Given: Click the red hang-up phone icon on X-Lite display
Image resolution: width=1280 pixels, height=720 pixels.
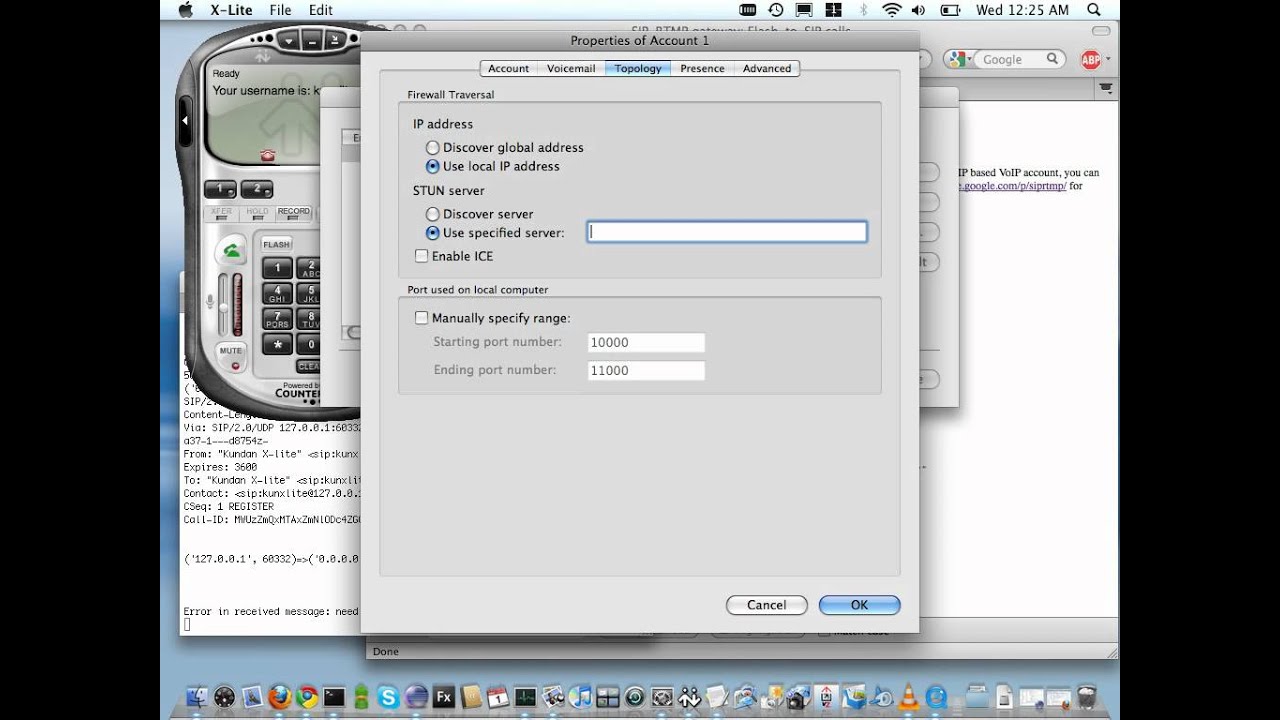Looking at the screenshot, I should coord(267,155).
